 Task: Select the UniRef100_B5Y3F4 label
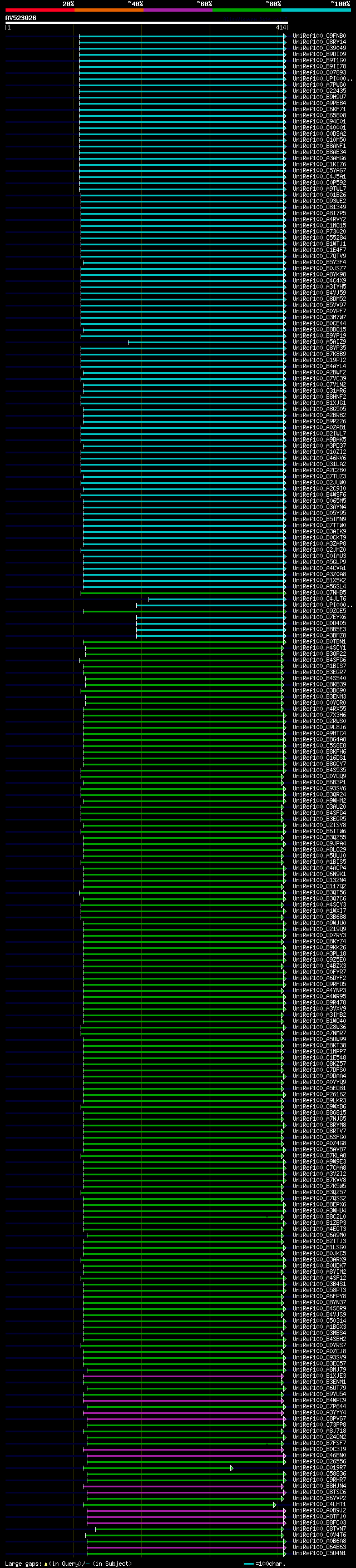pyautogui.click(x=319, y=263)
